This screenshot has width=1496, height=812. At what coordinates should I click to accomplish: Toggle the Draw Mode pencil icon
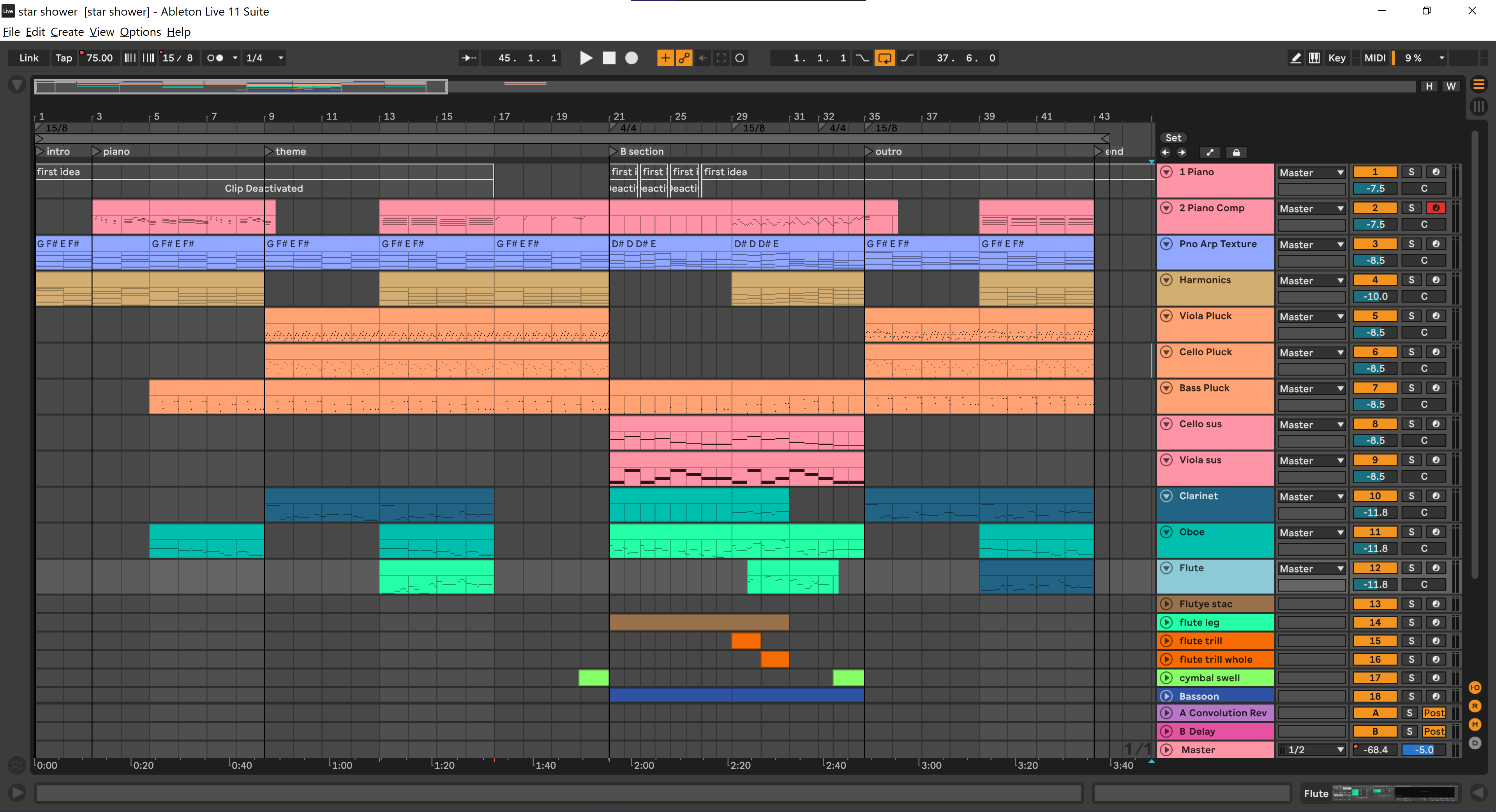[1296, 58]
